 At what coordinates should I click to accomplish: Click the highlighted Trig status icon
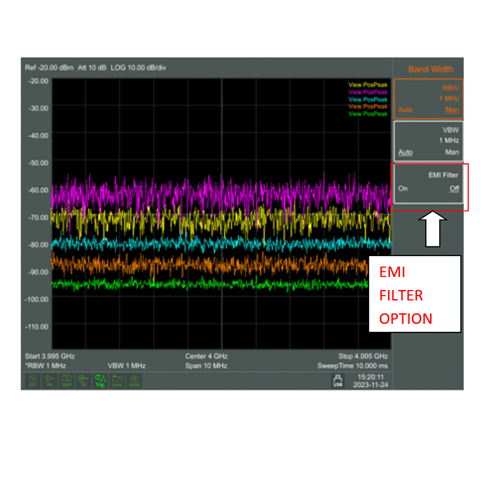(100, 380)
